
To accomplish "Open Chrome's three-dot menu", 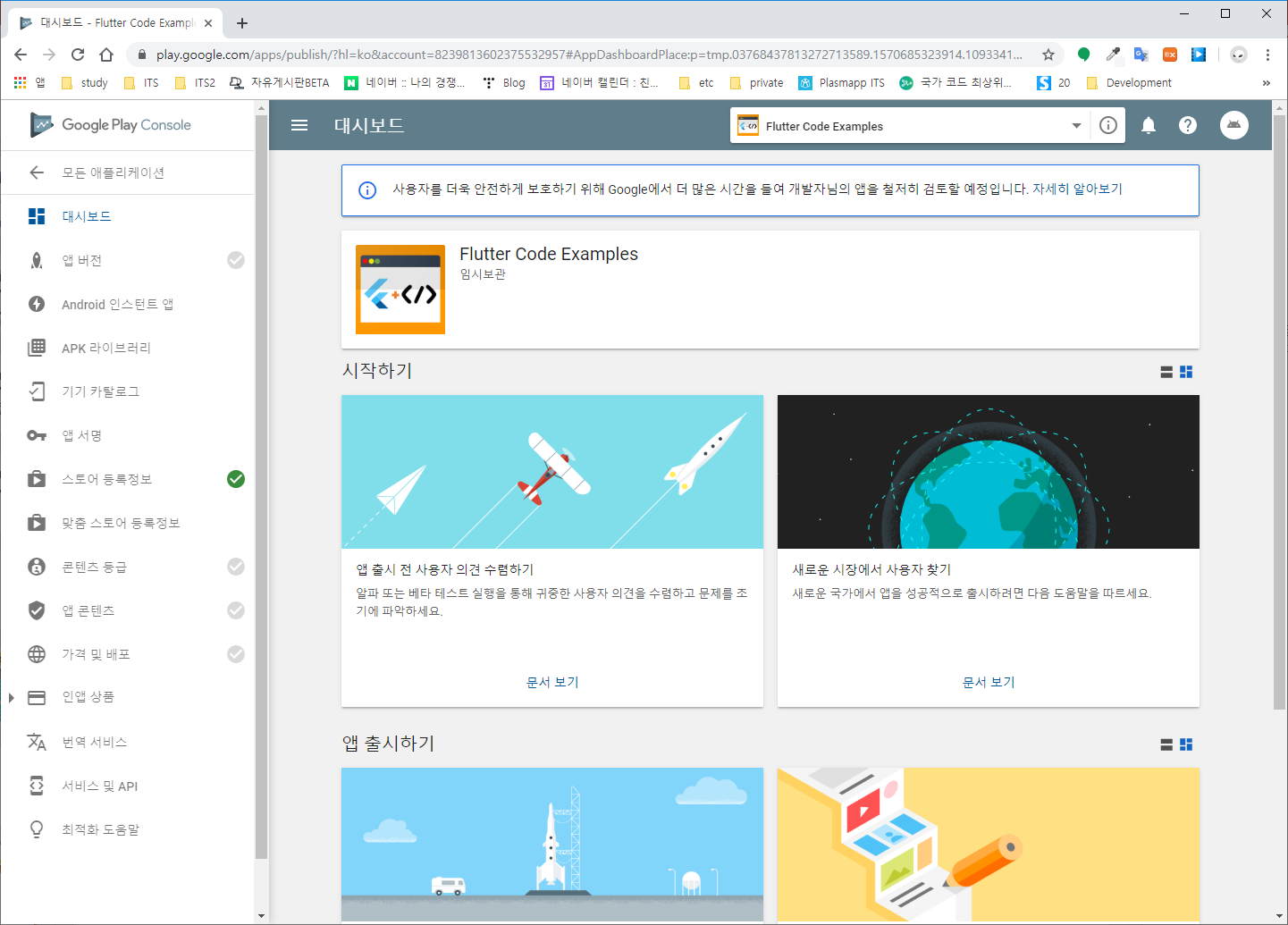I will 1267,55.
